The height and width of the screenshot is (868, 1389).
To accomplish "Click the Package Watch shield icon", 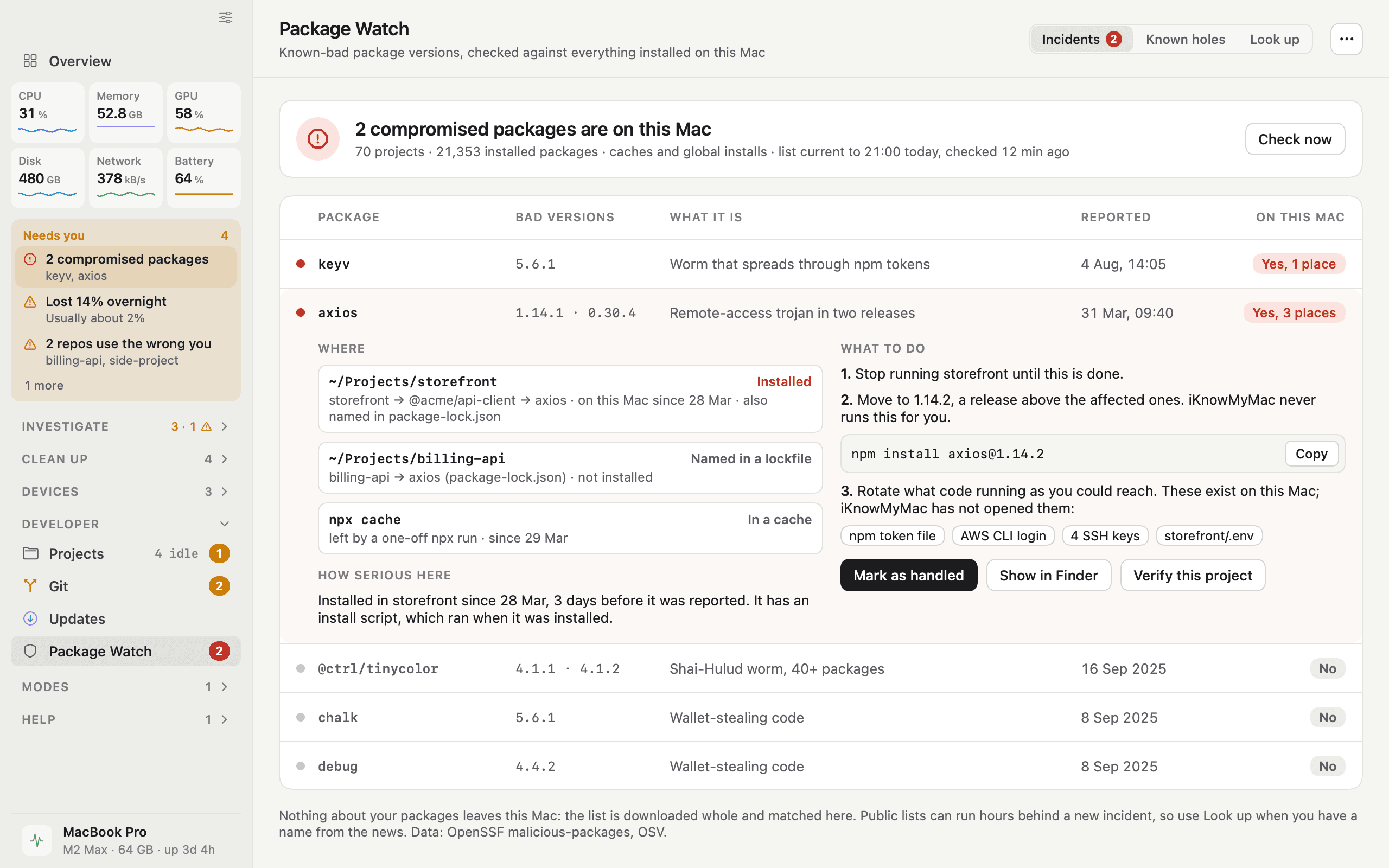I will (30, 651).
